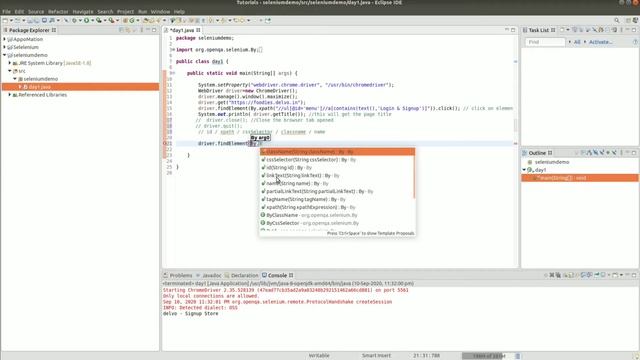Choose linkText(String linkText) proposal
The image size is (640, 360).
pos(337,176)
